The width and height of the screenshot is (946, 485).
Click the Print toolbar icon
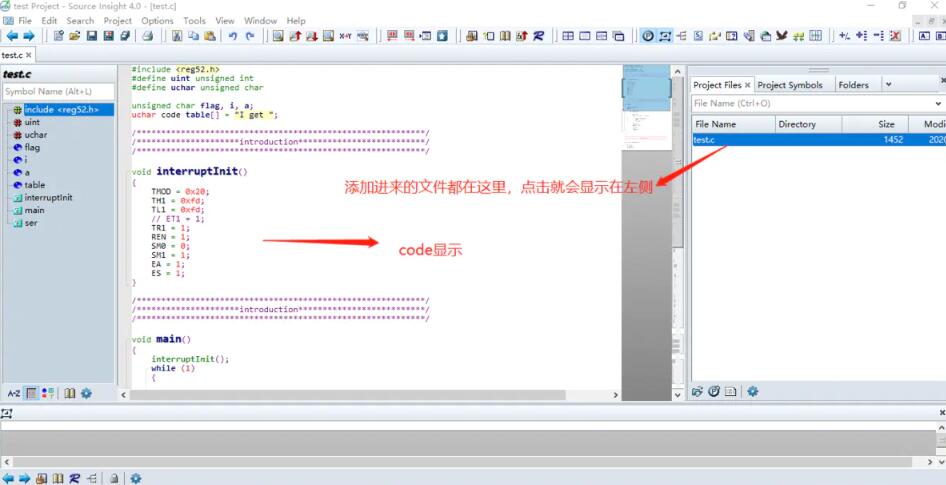click(x=147, y=36)
